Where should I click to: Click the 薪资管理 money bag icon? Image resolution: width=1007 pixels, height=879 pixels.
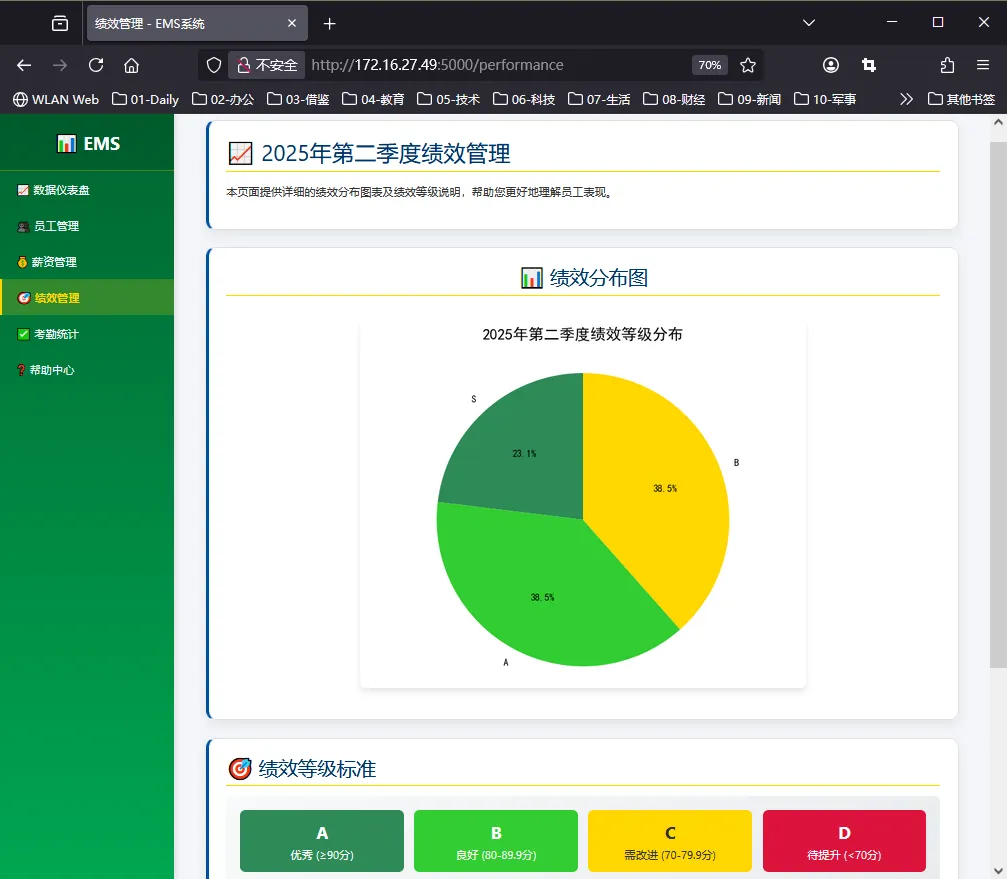coord(22,262)
